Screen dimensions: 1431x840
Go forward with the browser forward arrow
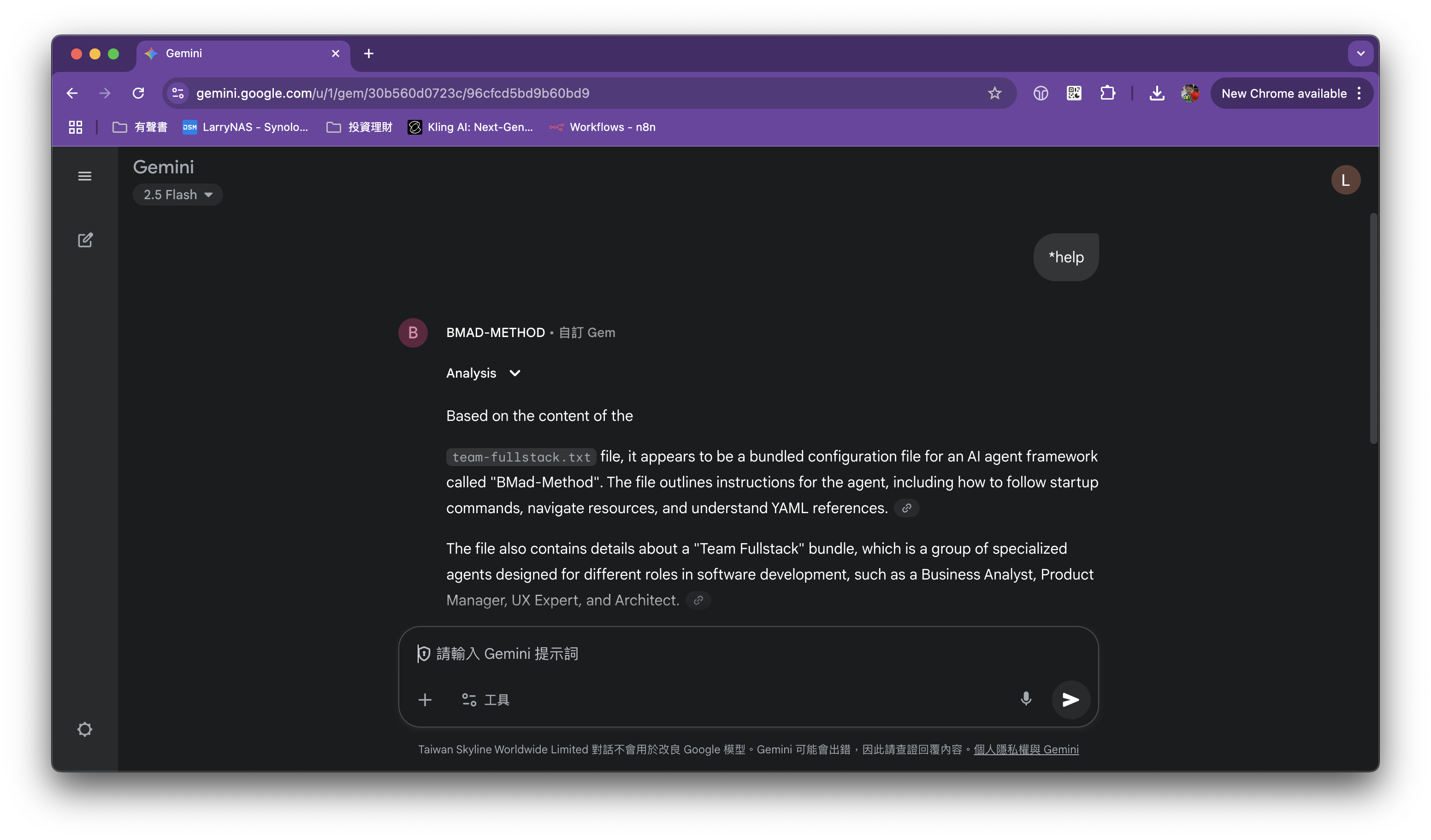click(x=105, y=93)
